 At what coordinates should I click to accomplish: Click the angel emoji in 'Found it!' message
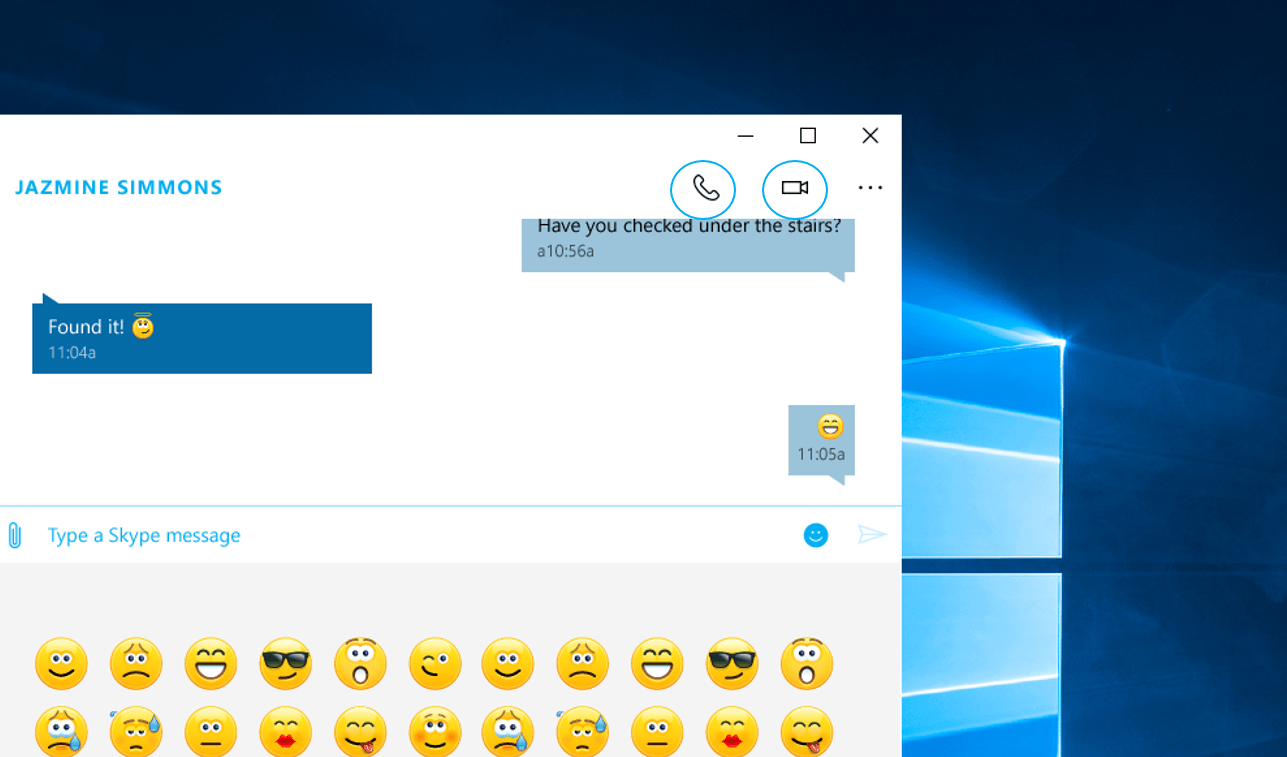143,326
